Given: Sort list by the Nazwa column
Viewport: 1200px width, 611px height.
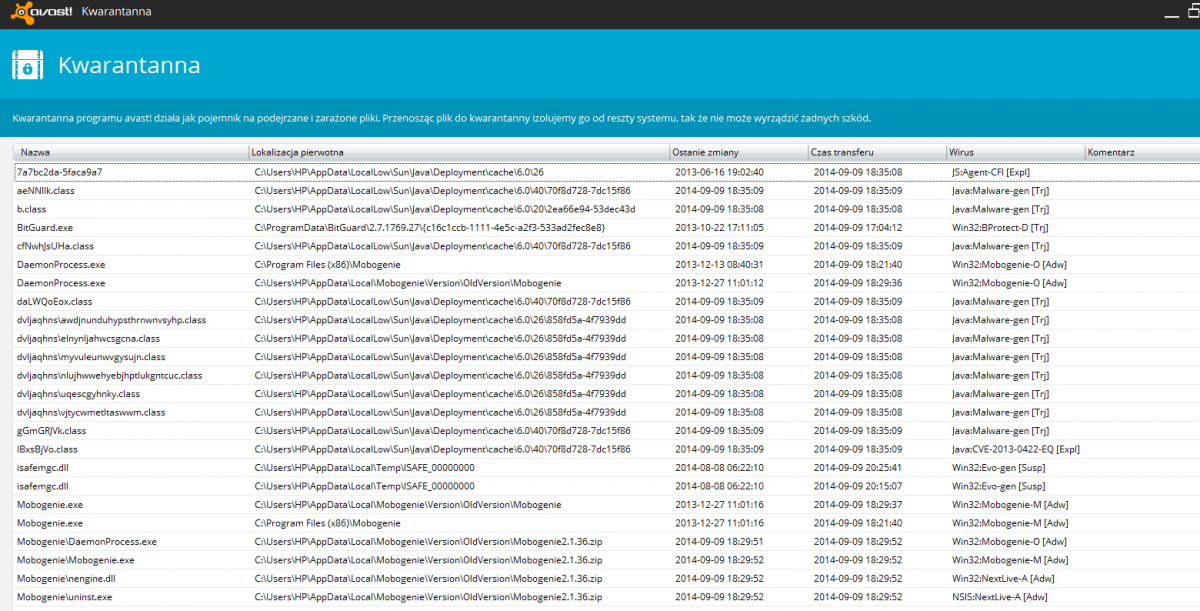Looking at the screenshot, I should (x=131, y=152).
